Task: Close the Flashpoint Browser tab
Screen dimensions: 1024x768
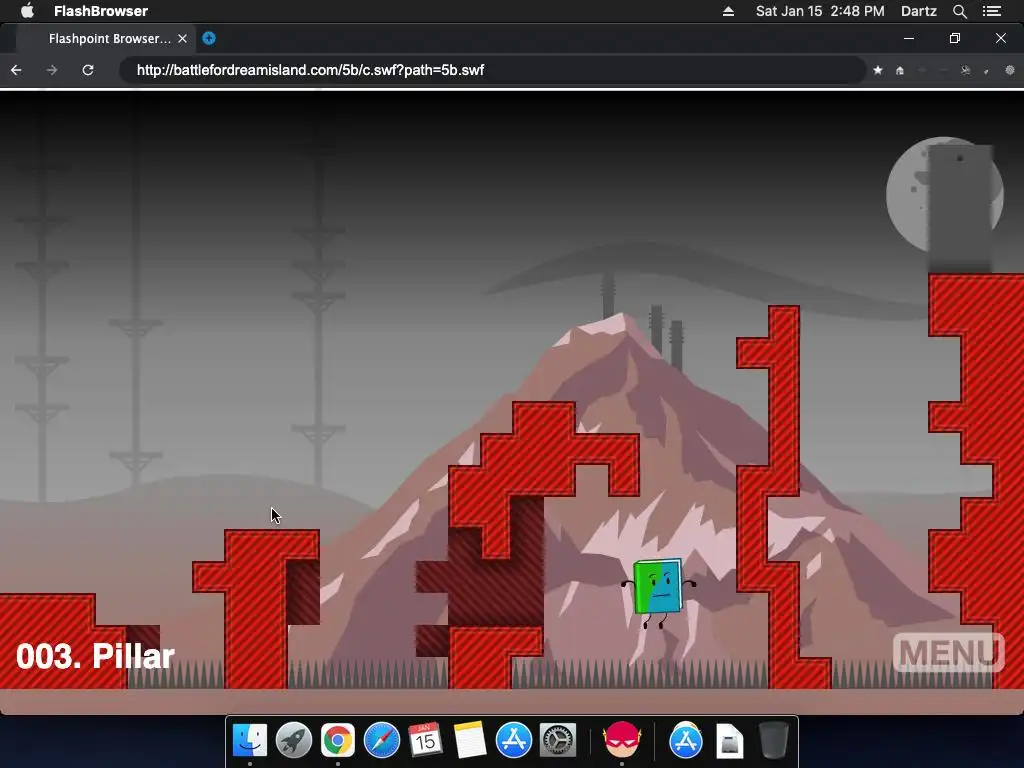Action: 183,39
